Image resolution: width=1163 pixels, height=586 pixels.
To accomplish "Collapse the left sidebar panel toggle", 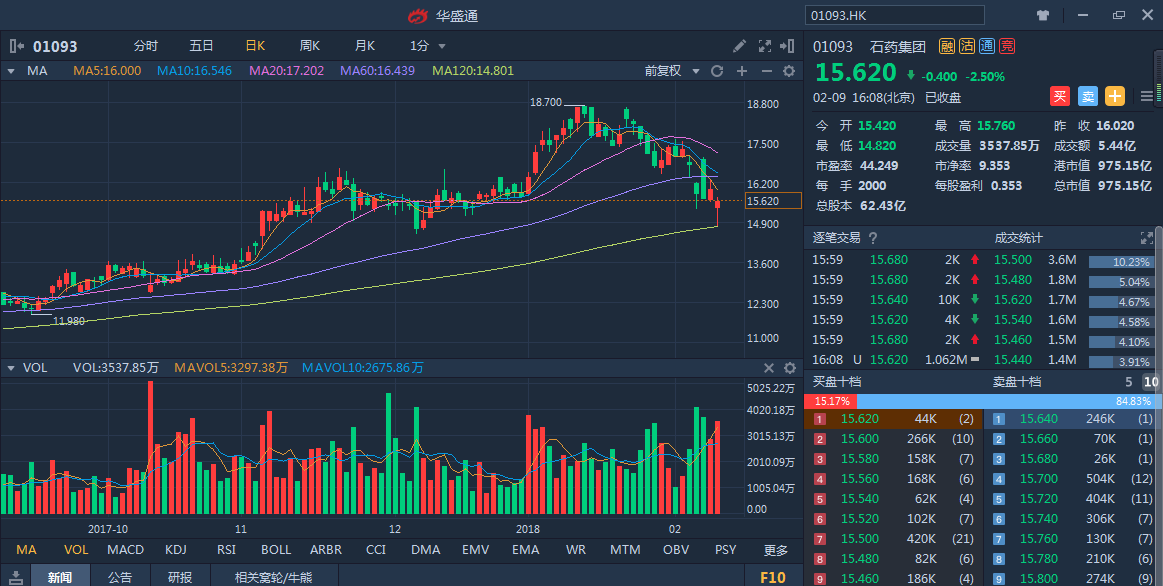I will coord(16,46).
